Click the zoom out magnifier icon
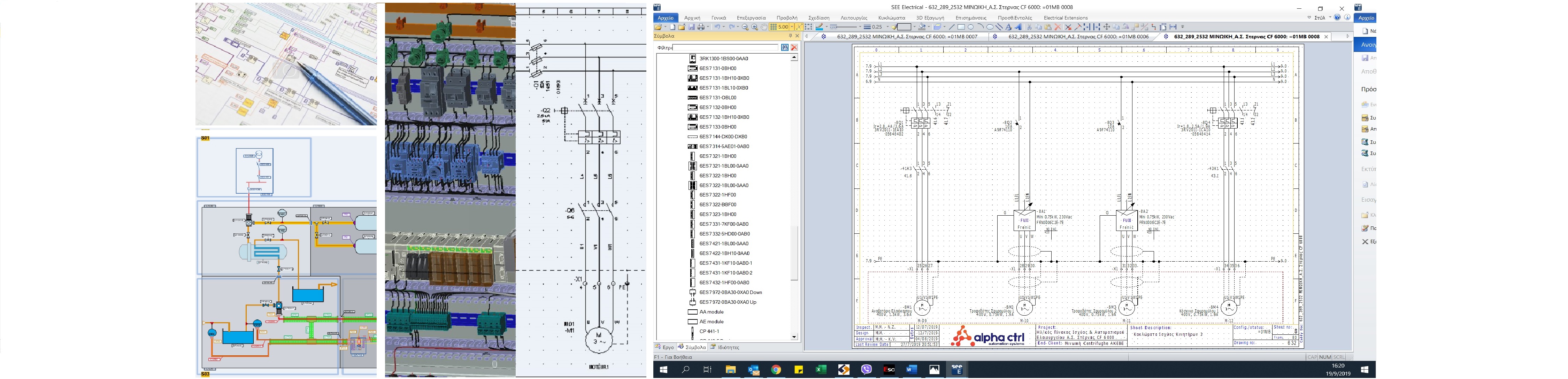Image resolution: width=1568 pixels, height=379 pixels. coord(745,27)
